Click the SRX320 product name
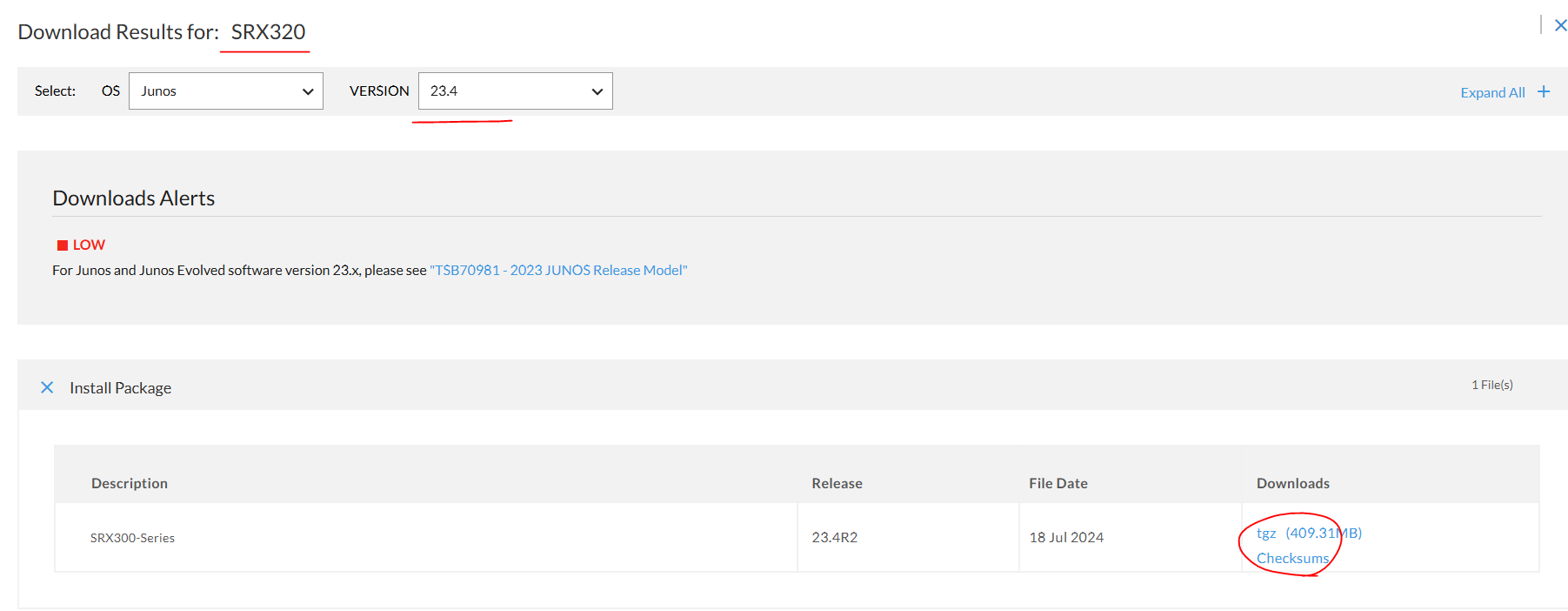The height and width of the screenshot is (611, 1568). 268,31
